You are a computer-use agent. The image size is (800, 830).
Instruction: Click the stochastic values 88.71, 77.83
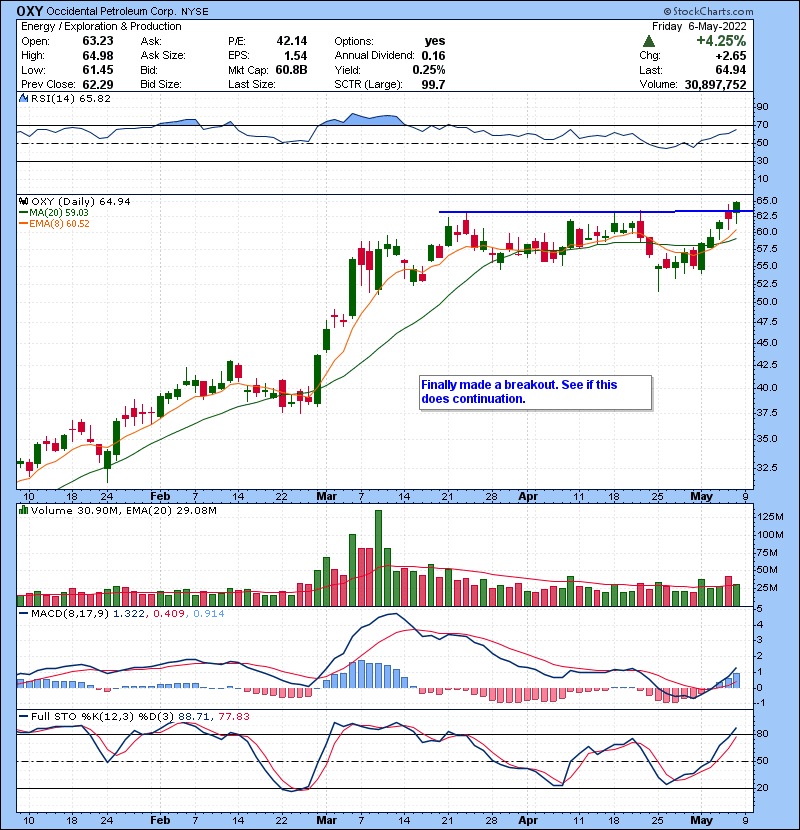214,716
